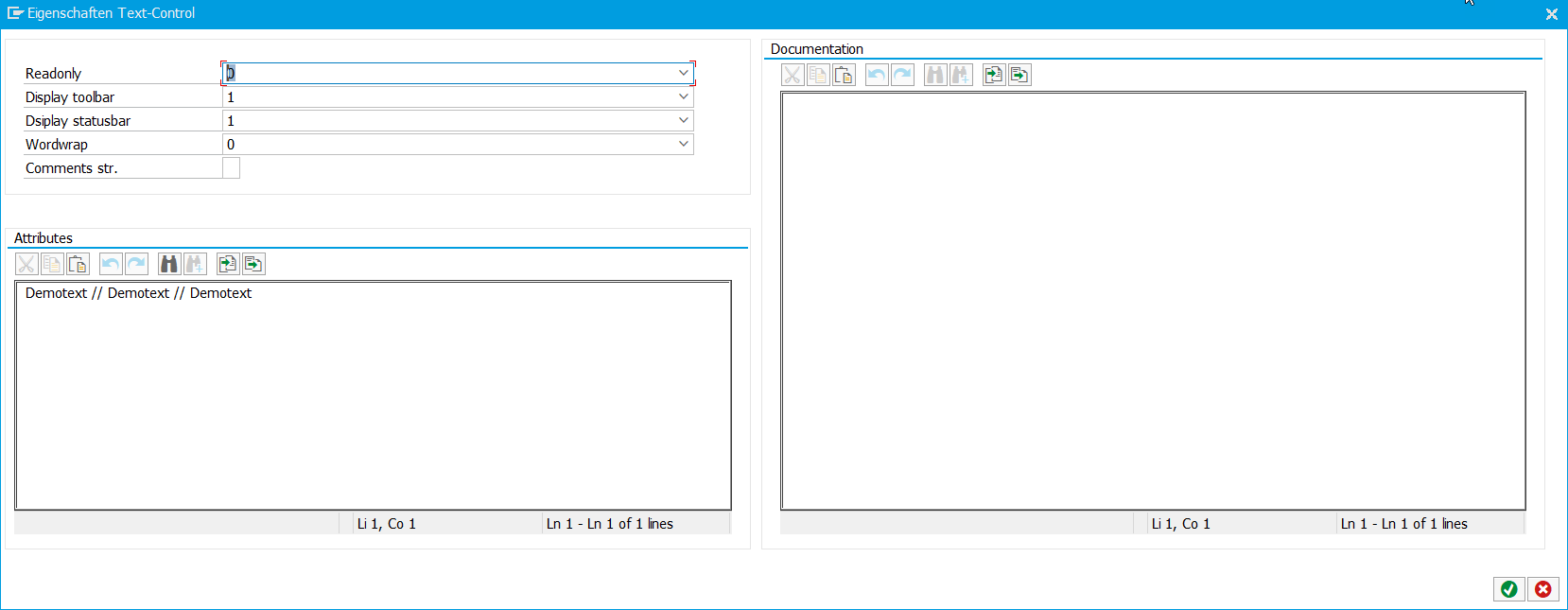Click 'Li 1, Co 1' in Attributes status bar
Viewport: 1568px width, 610px height.
coord(386,524)
